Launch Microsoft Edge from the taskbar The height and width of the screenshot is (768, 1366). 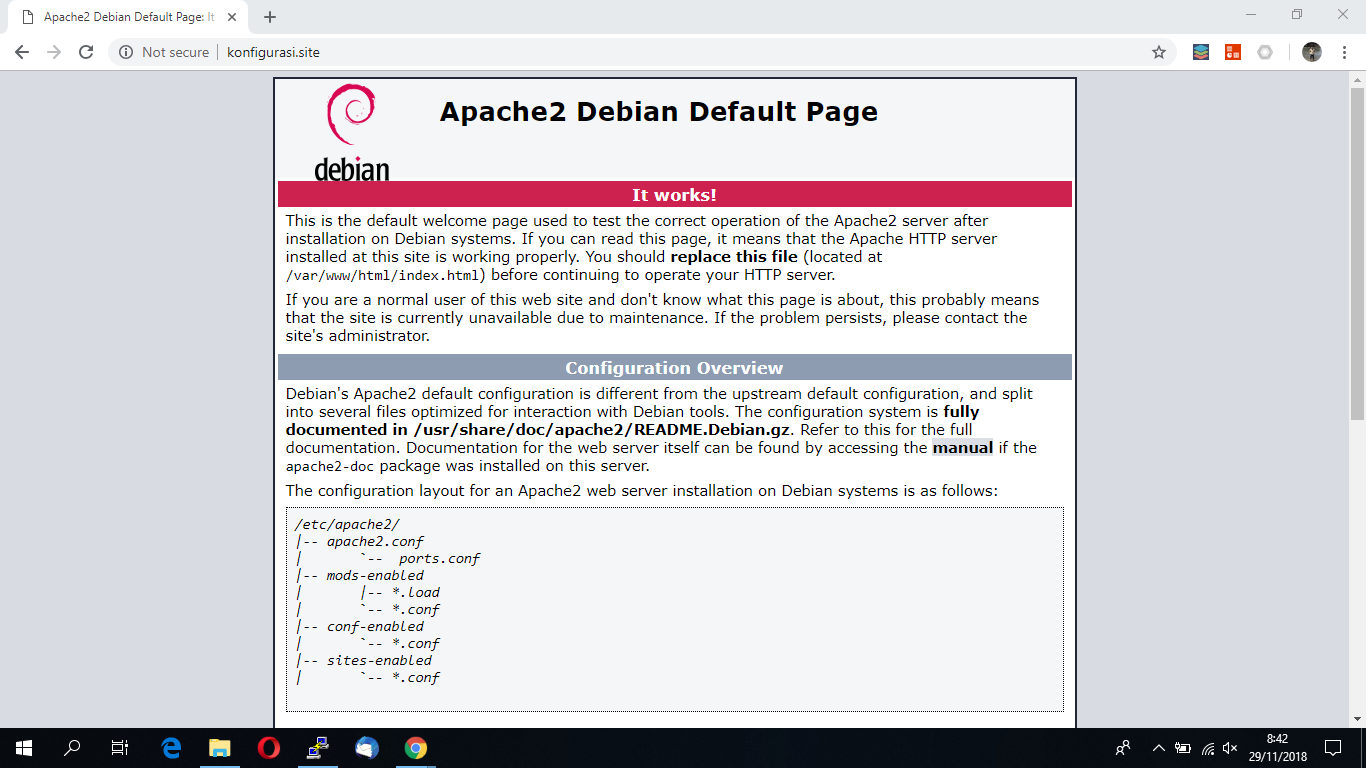click(171, 747)
